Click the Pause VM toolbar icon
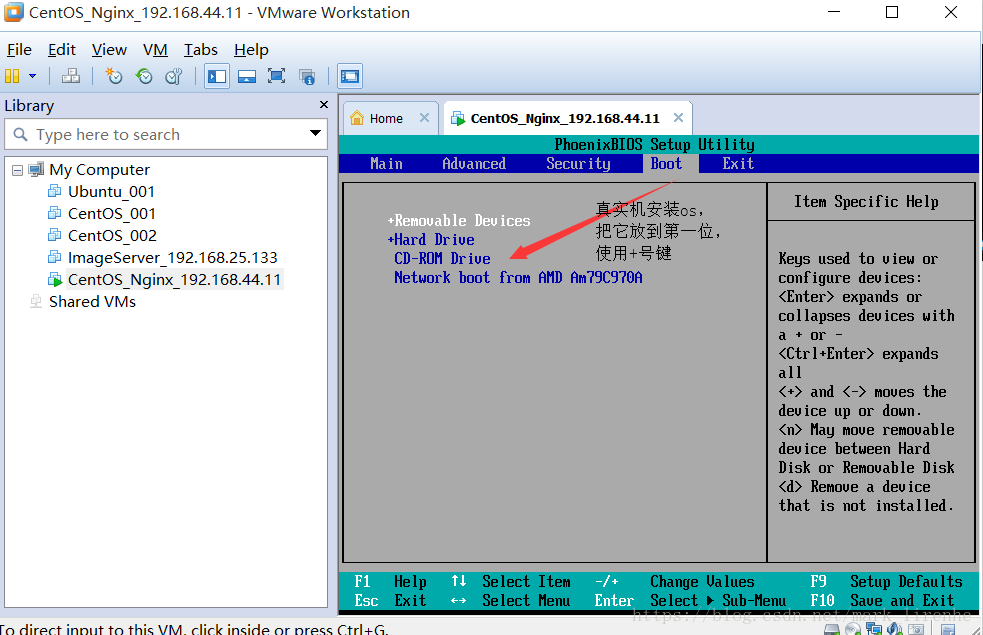983x635 pixels. click(12, 76)
